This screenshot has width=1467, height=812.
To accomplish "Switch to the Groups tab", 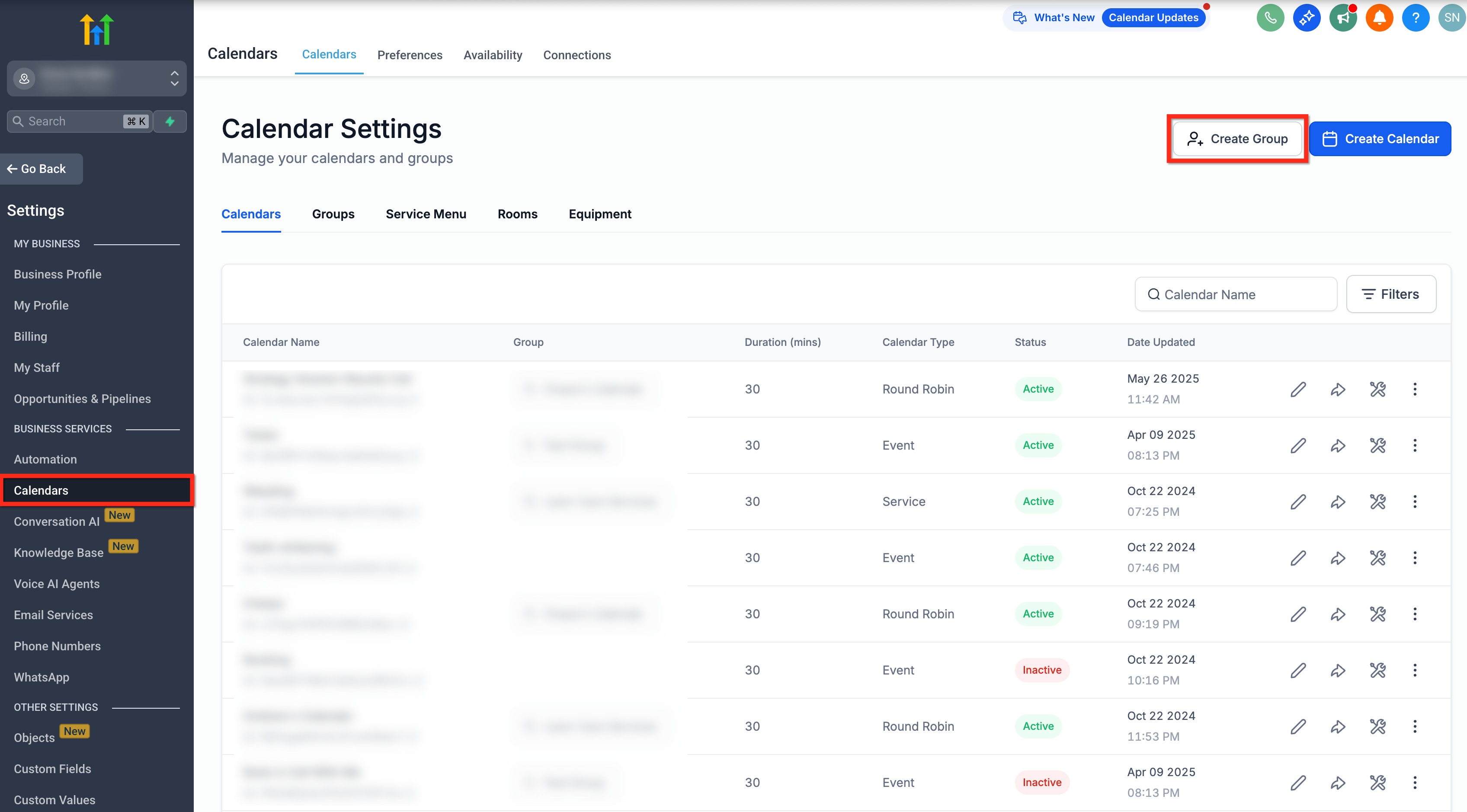I will [333, 214].
